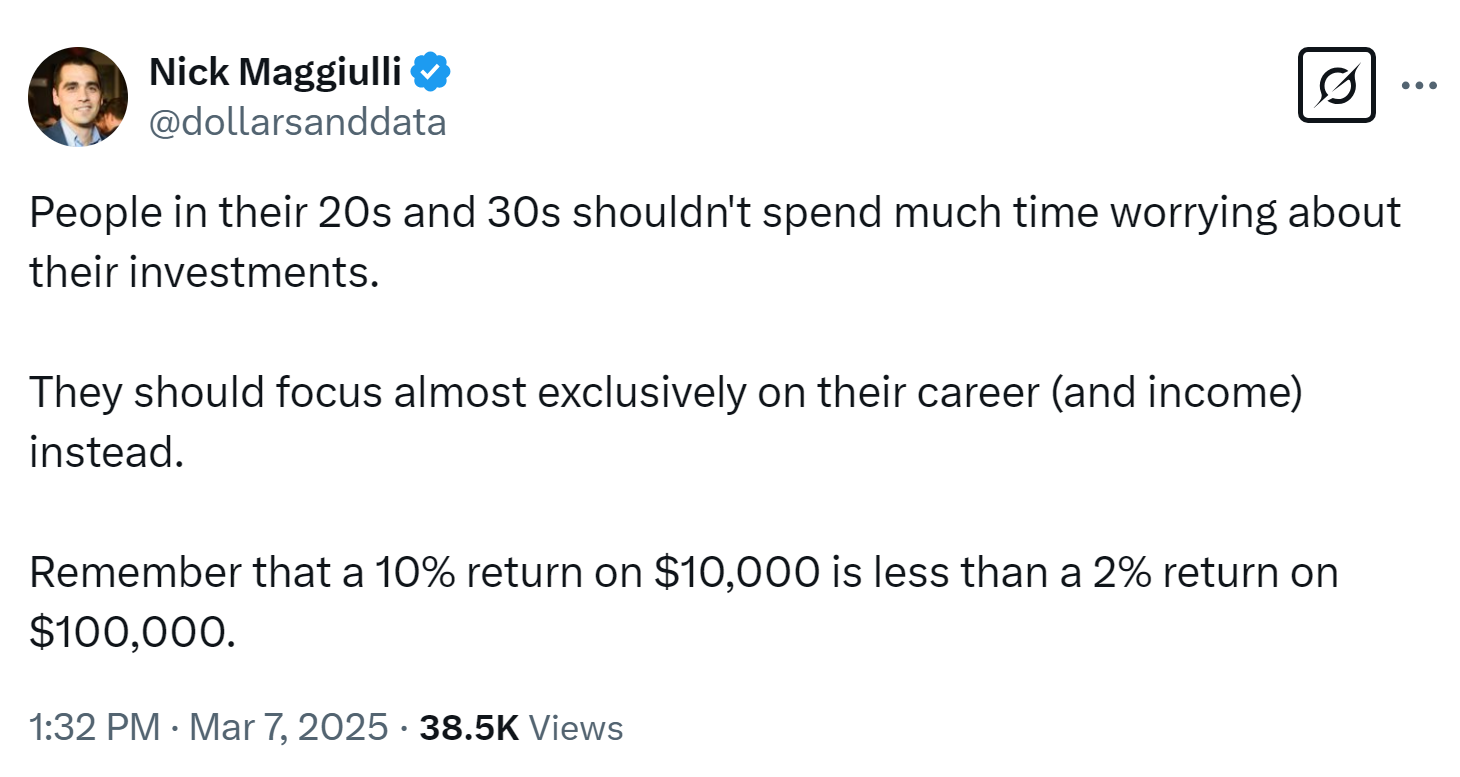Click the 1:32 PM timestamp

[95, 727]
